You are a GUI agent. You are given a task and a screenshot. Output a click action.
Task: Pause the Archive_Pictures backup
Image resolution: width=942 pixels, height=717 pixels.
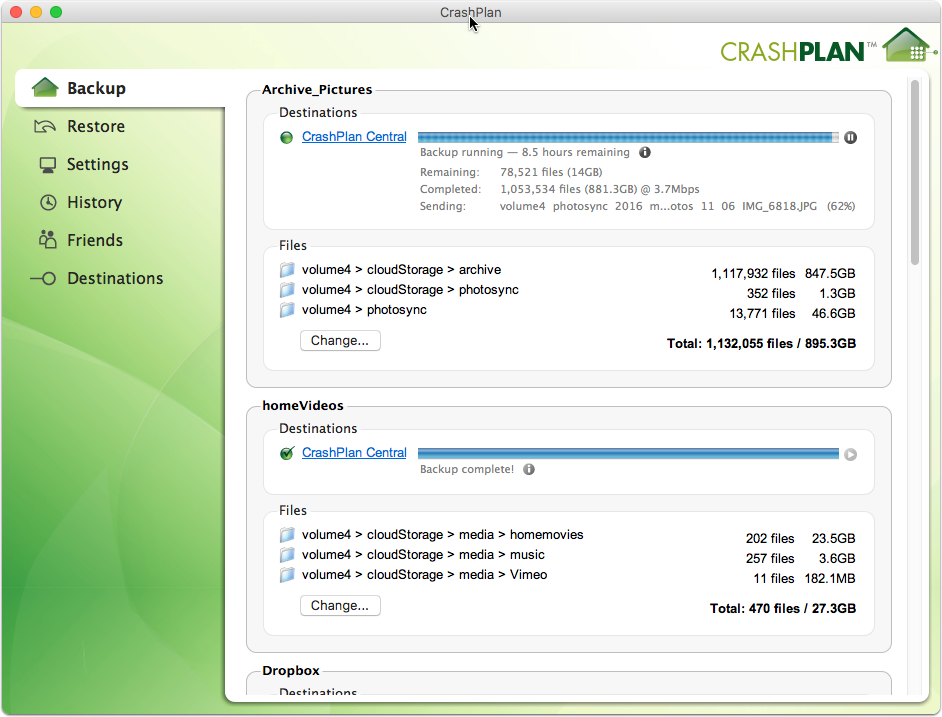[850, 138]
